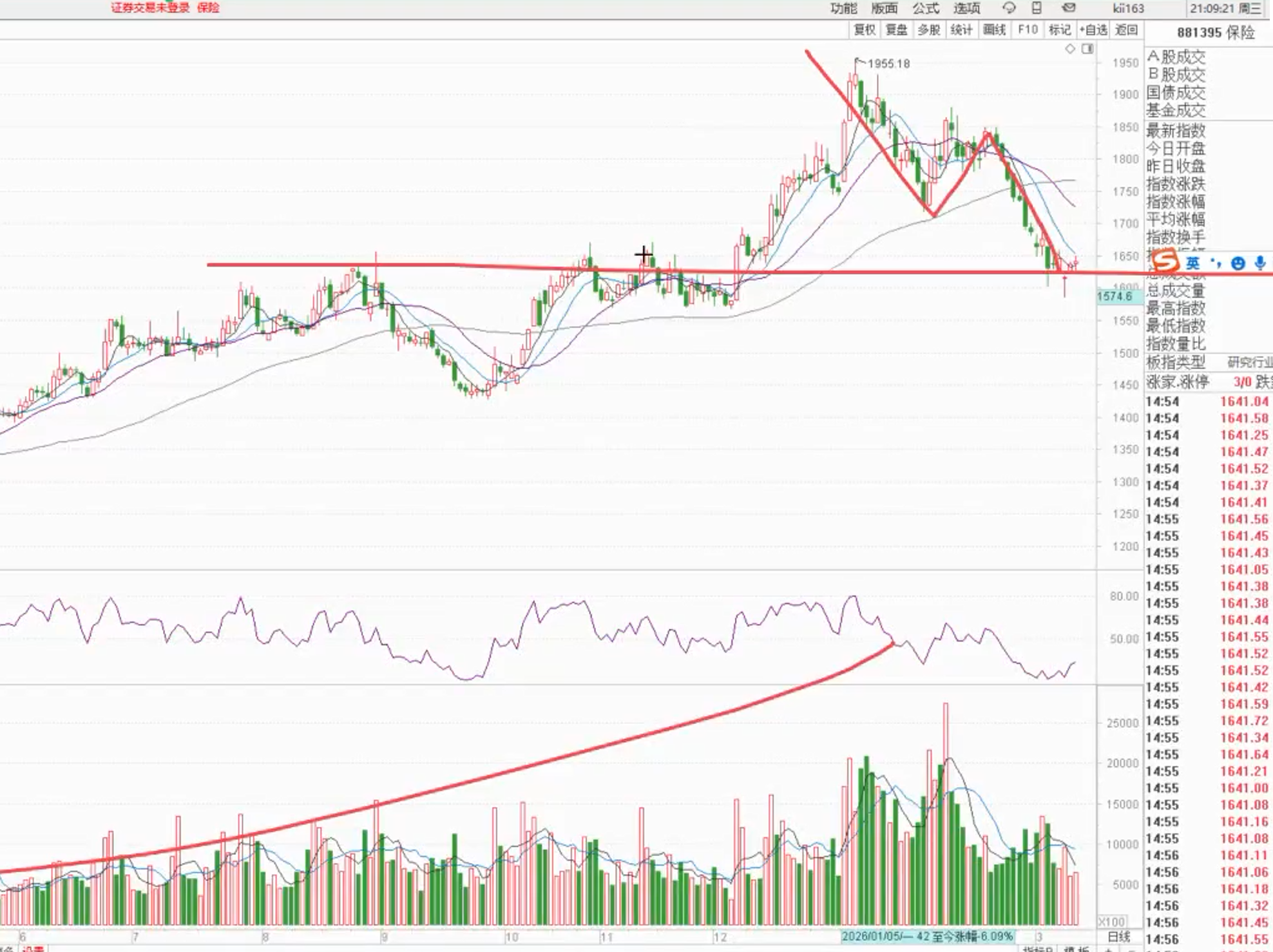This screenshot has width=1273, height=952.
Task: Click the headset support icon
Action: click(x=1009, y=8)
